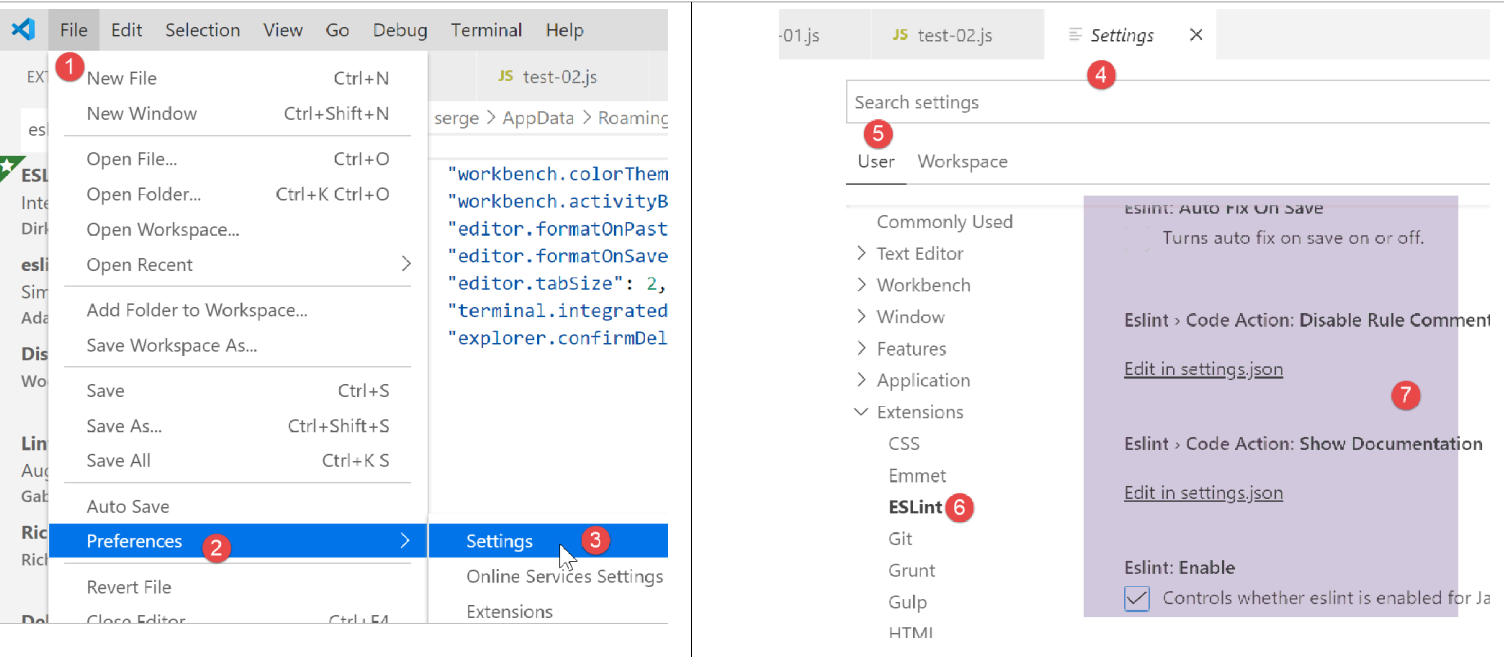1504x657 pixels.
Task: Select Settings in the Preferences submenu
Action: click(499, 541)
